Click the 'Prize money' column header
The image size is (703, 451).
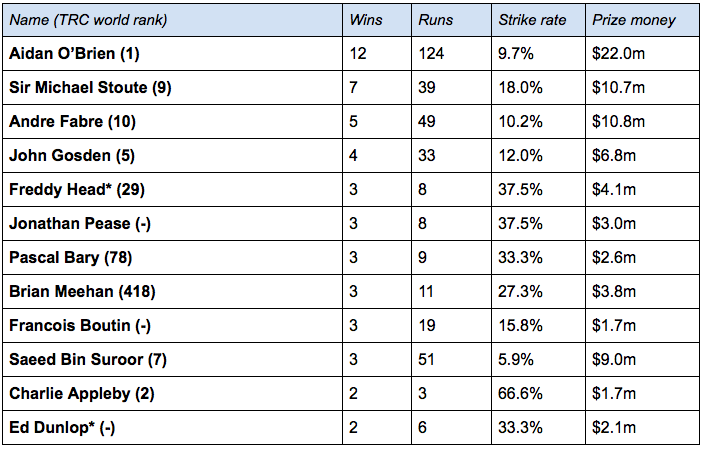tap(642, 20)
